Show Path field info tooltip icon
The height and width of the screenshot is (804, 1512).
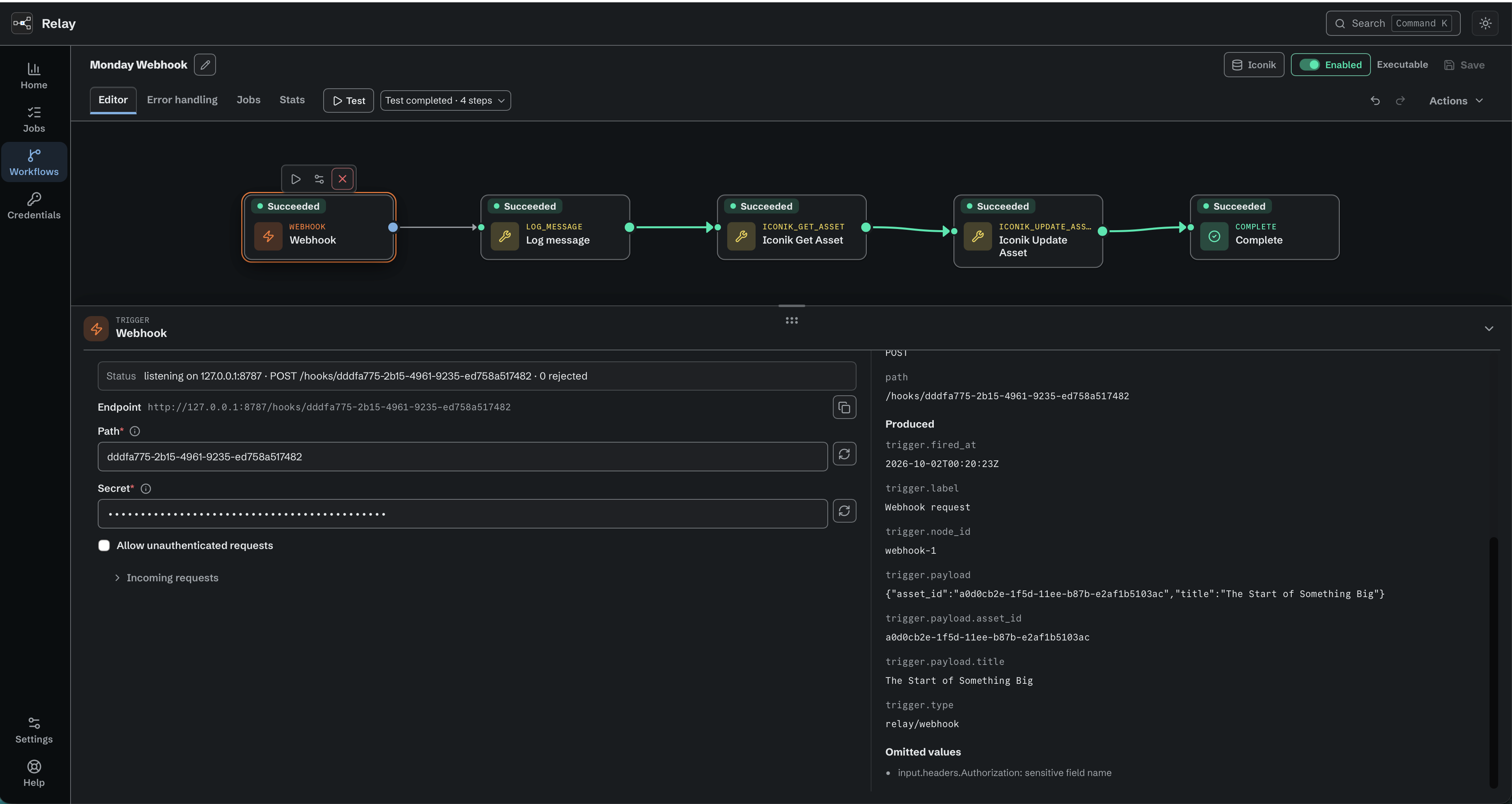[x=135, y=431]
